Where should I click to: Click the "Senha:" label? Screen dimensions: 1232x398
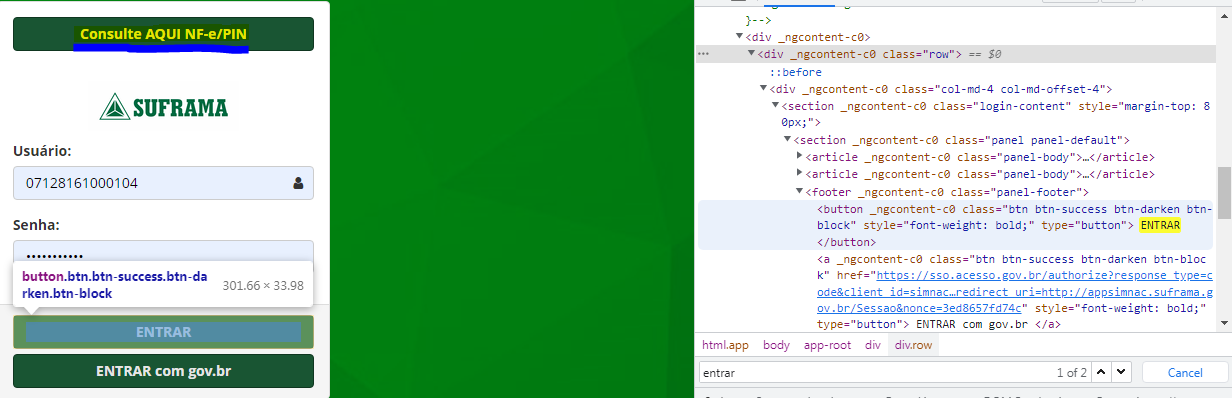point(37,225)
